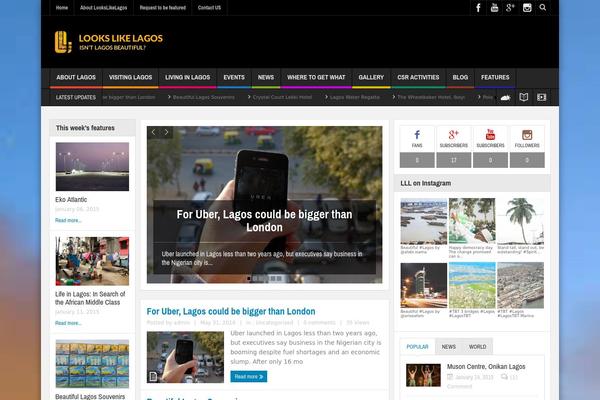The width and height of the screenshot is (600, 400).
Task: Click the main slider Uber headline caption
Action: coord(264,221)
